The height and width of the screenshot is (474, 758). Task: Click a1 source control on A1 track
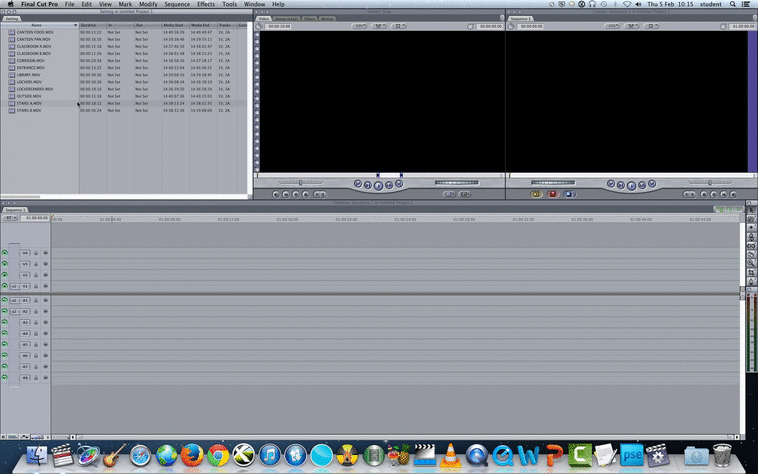[14, 301]
